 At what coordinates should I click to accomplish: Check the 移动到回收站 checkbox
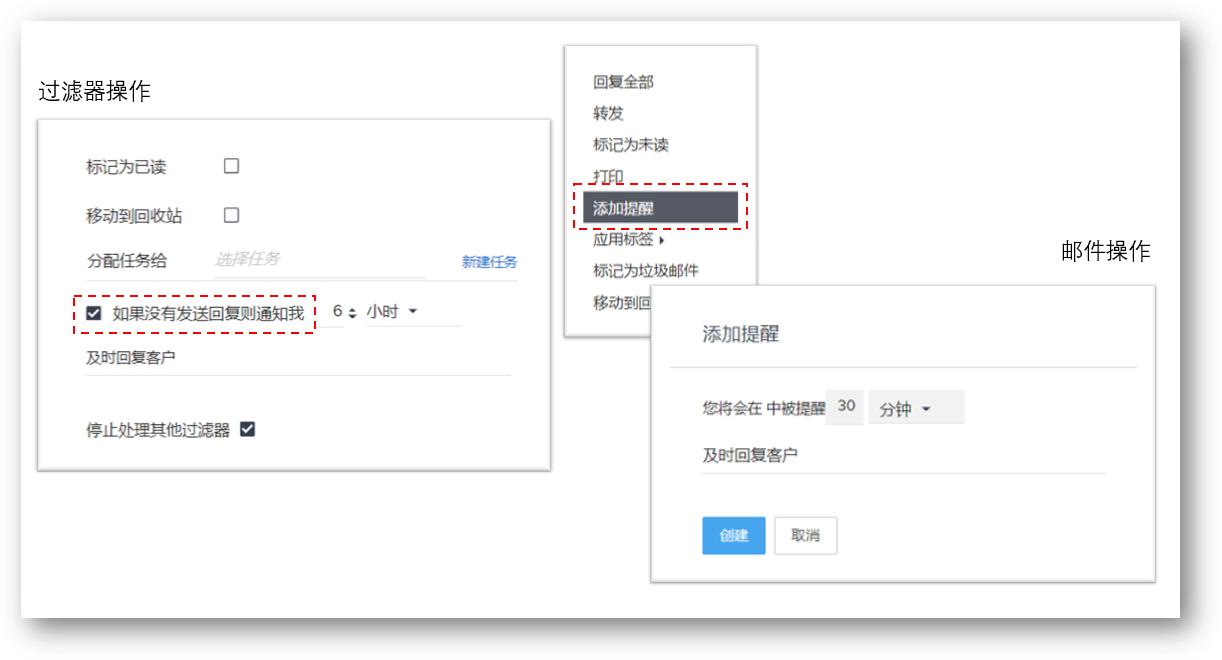[231, 215]
